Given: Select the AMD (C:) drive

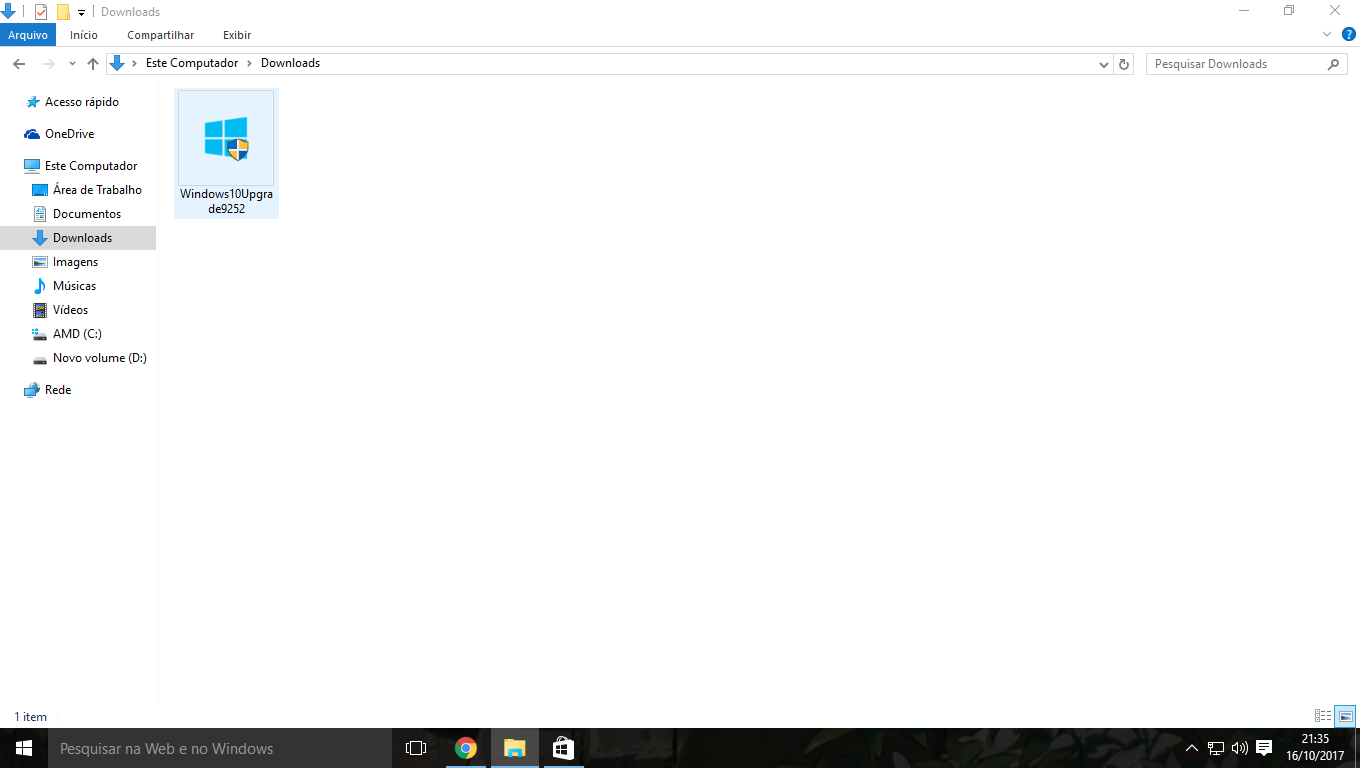Looking at the screenshot, I should point(77,334).
